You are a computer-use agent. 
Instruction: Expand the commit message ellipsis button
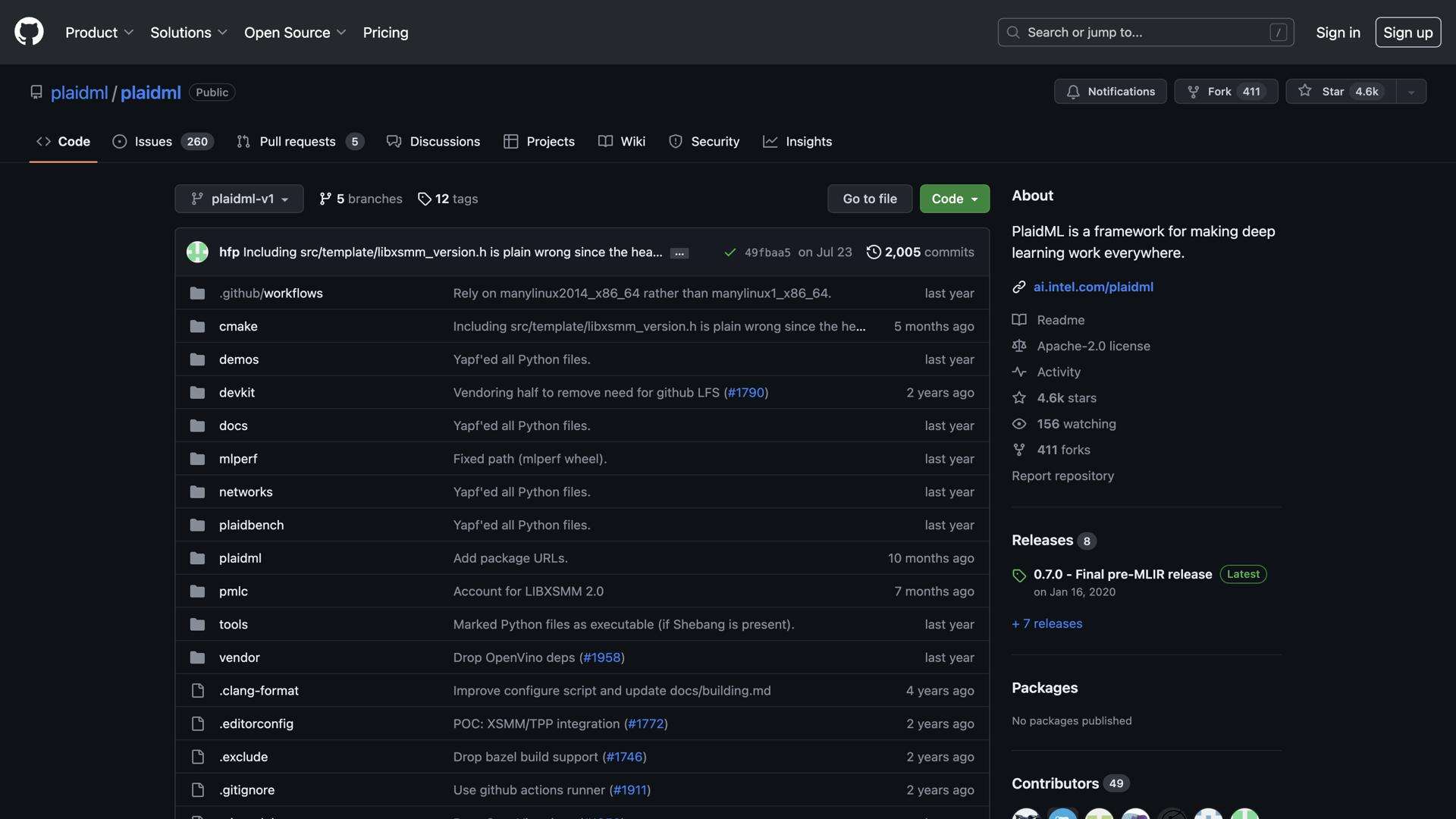click(x=679, y=253)
